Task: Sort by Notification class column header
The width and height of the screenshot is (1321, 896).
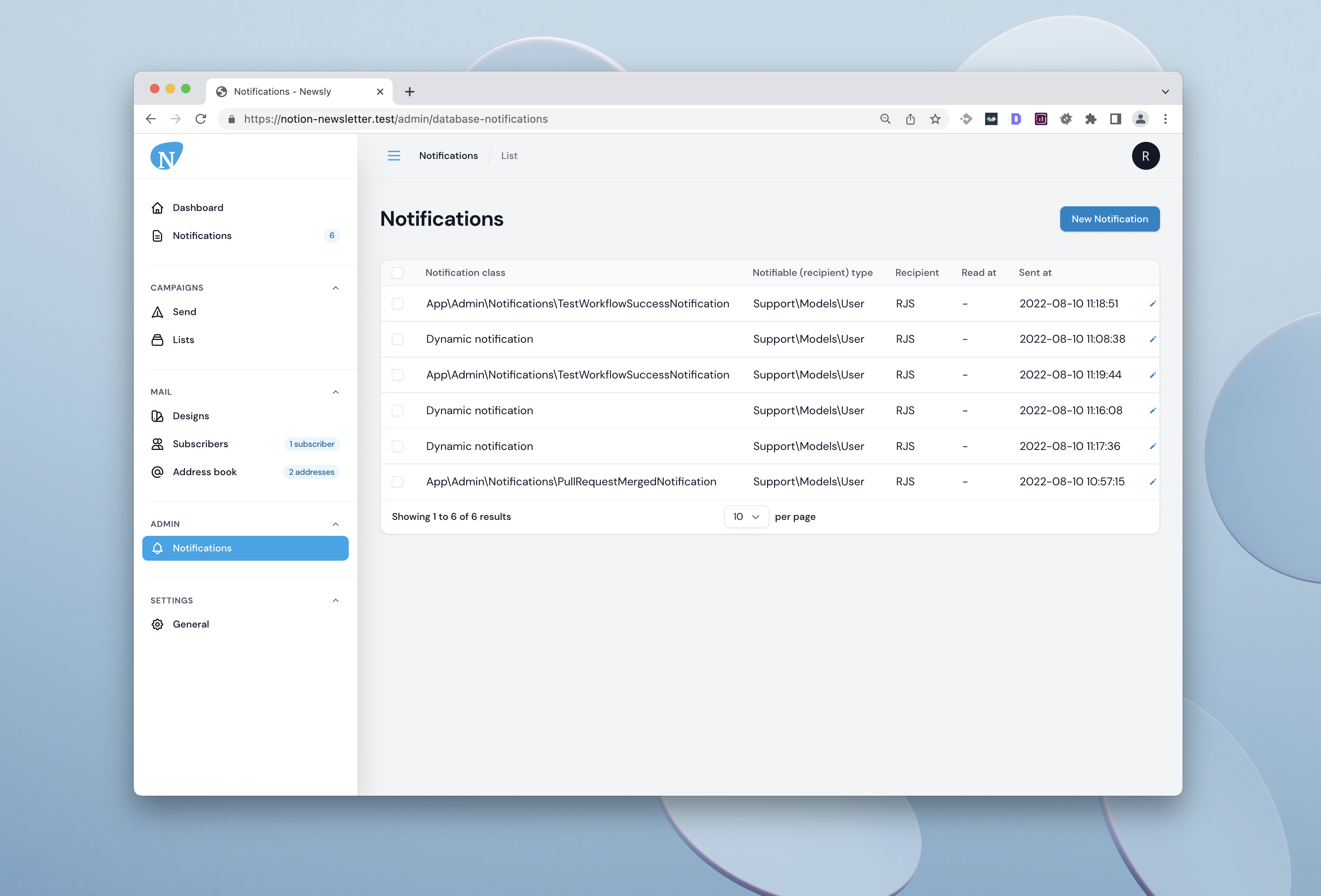Action: [x=465, y=273]
